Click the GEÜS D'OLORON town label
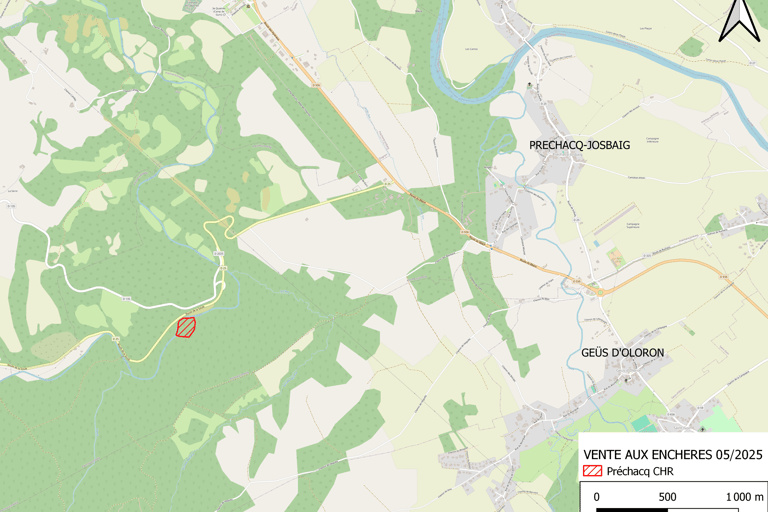The width and height of the screenshot is (768, 512). coord(622,353)
